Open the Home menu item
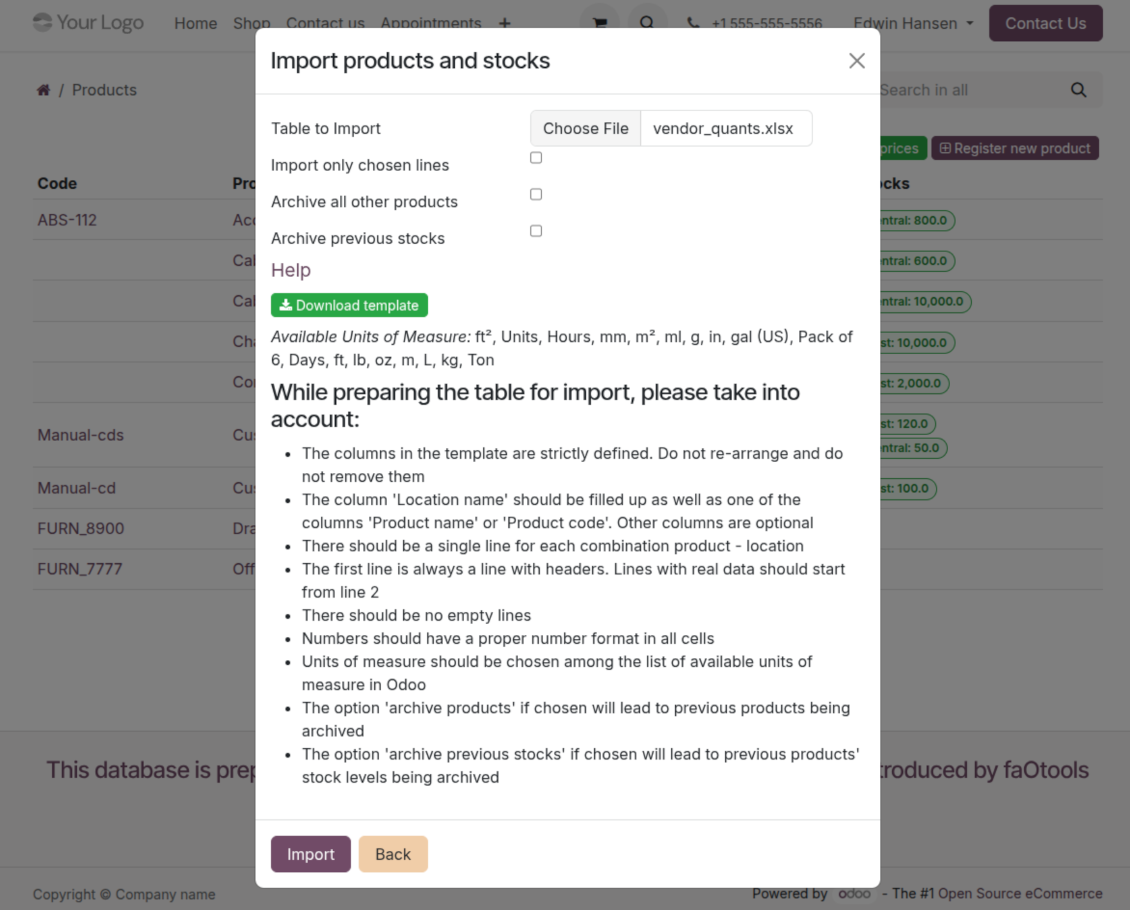The height and width of the screenshot is (910, 1130). [195, 23]
